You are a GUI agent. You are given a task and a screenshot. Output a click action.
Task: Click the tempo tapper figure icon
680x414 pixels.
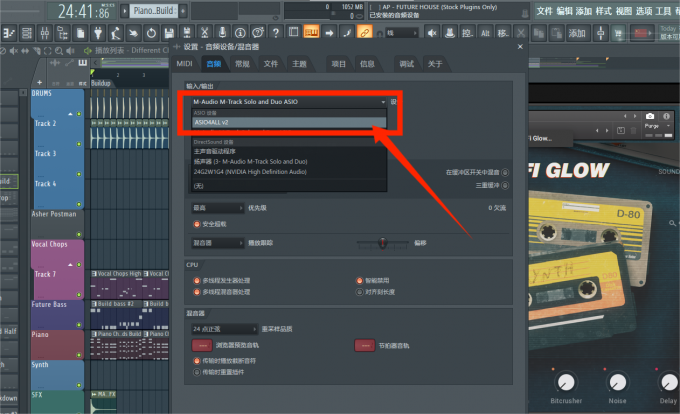coord(116,33)
